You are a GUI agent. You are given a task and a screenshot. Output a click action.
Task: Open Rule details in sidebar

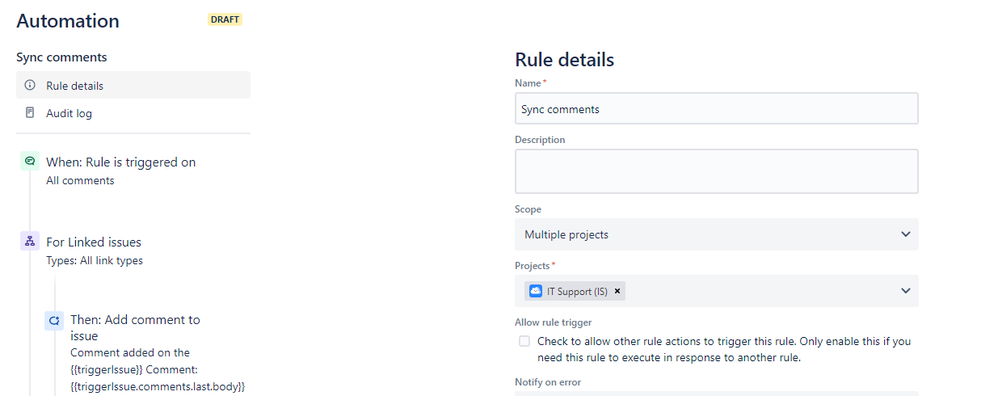coord(133,85)
